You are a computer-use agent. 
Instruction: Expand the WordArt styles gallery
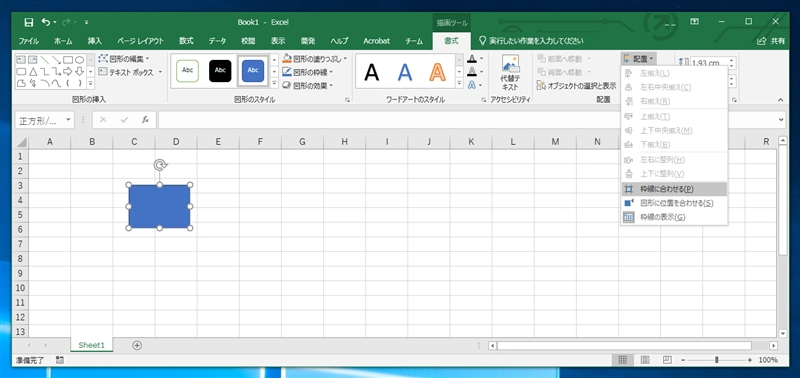(x=459, y=84)
